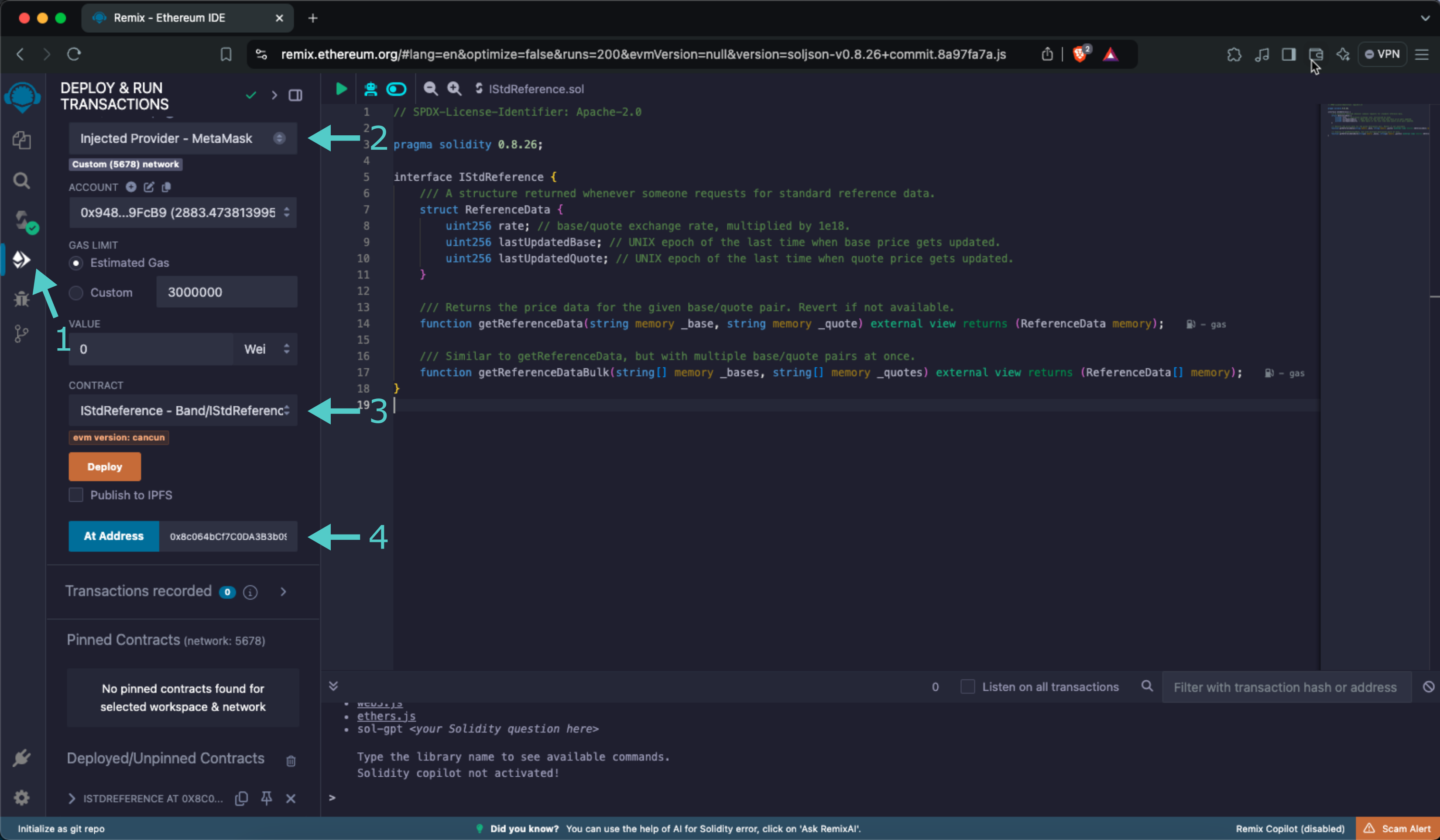The height and width of the screenshot is (840, 1440).
Task: Open the Settings gear icon in sidebar
Action: pos(22,798)
